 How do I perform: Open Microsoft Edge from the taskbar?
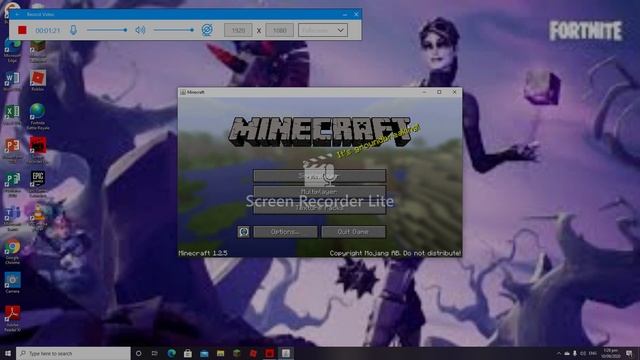pos(171,353)
